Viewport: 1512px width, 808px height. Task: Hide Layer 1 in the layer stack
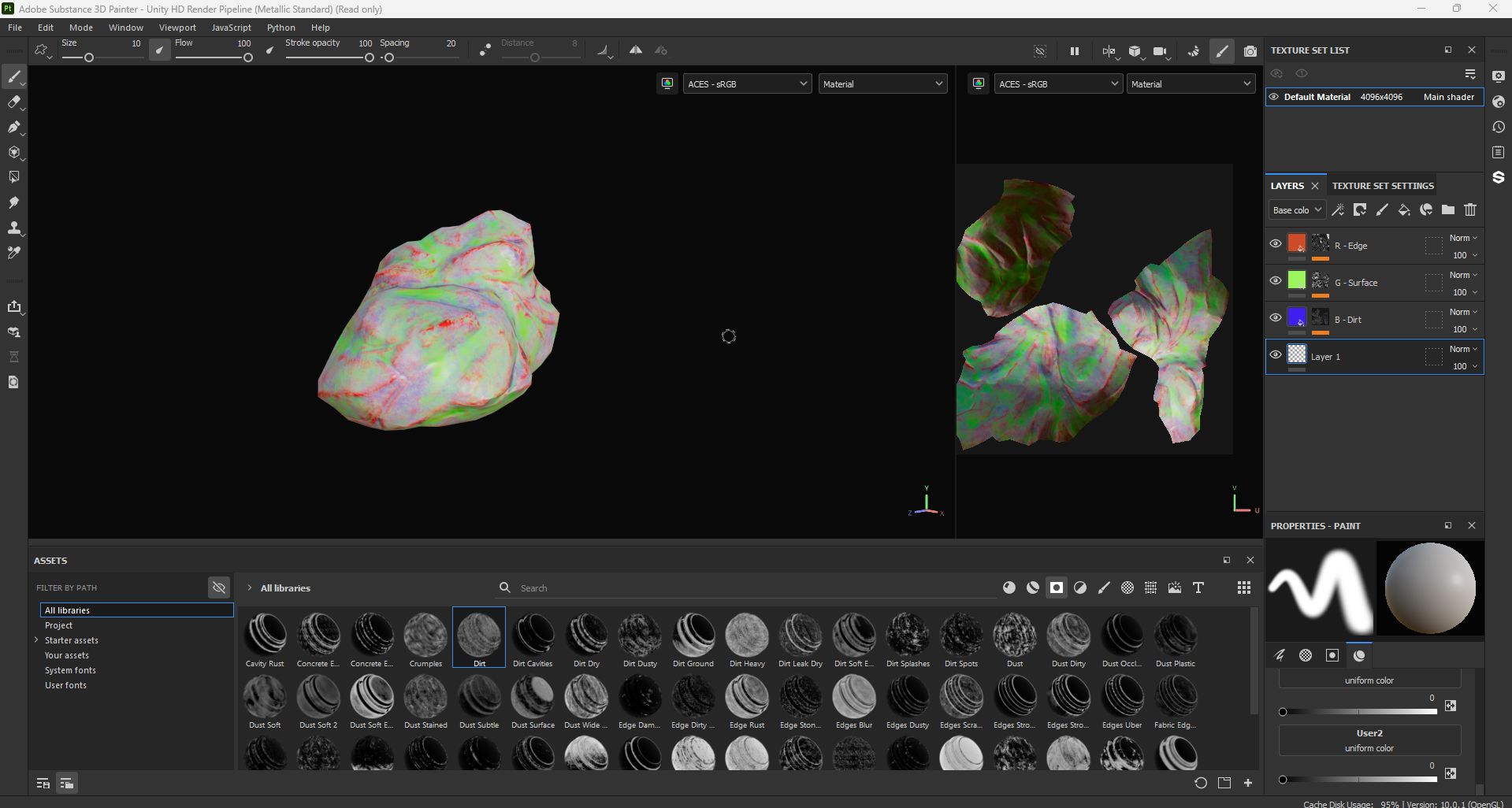point(1276,354)
